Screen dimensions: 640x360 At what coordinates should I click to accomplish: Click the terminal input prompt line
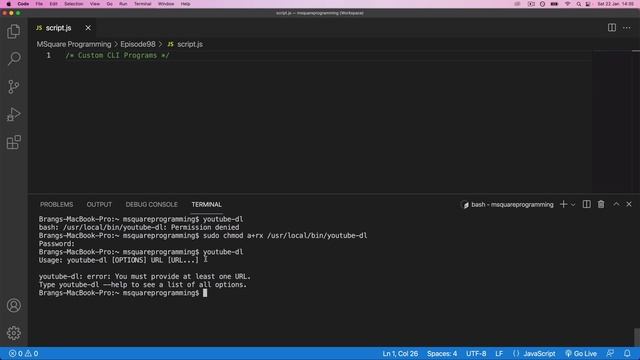[x=123, y=293]
